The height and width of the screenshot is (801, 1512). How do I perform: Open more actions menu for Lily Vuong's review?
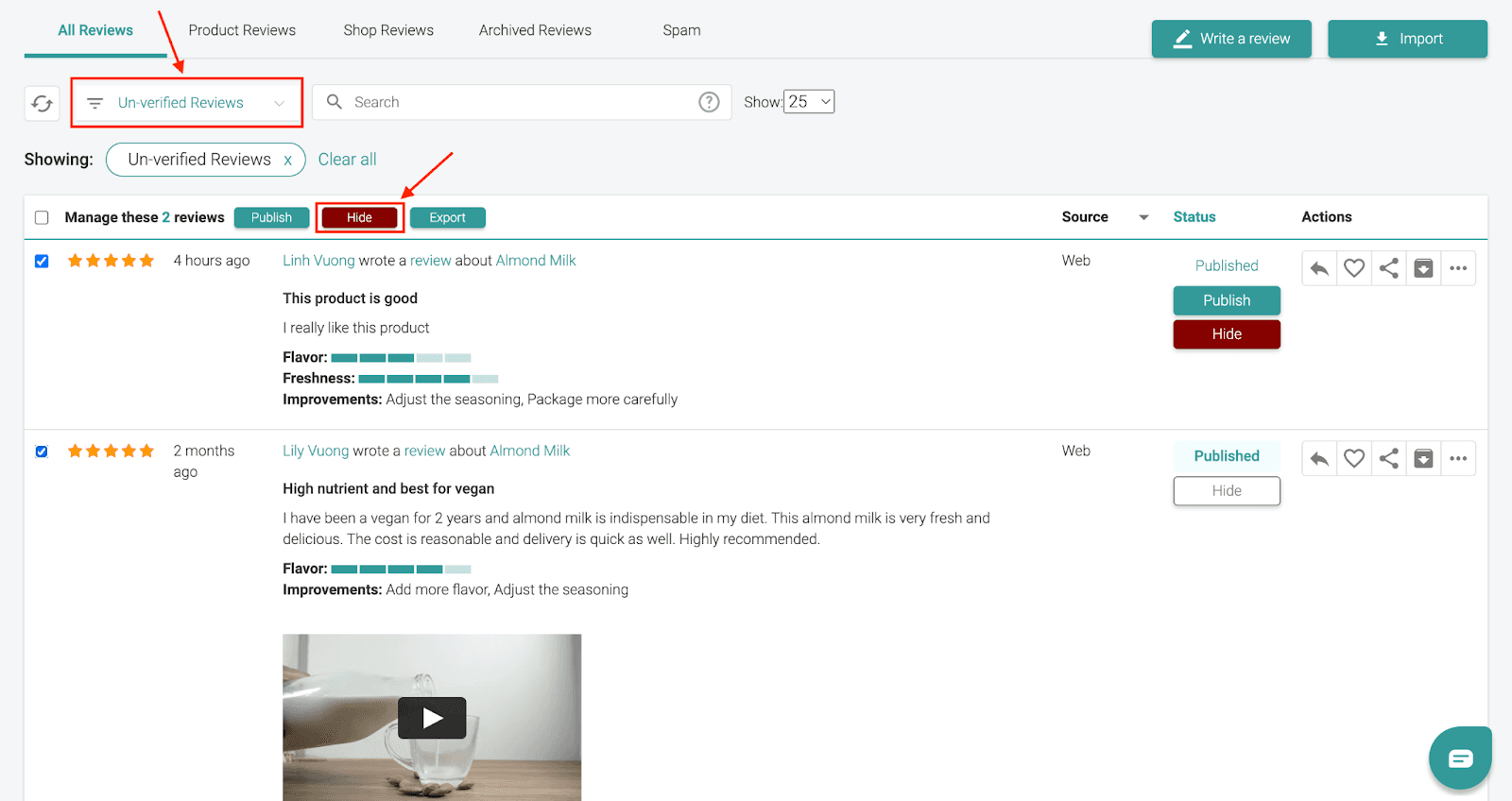(x=1458, y=459)
